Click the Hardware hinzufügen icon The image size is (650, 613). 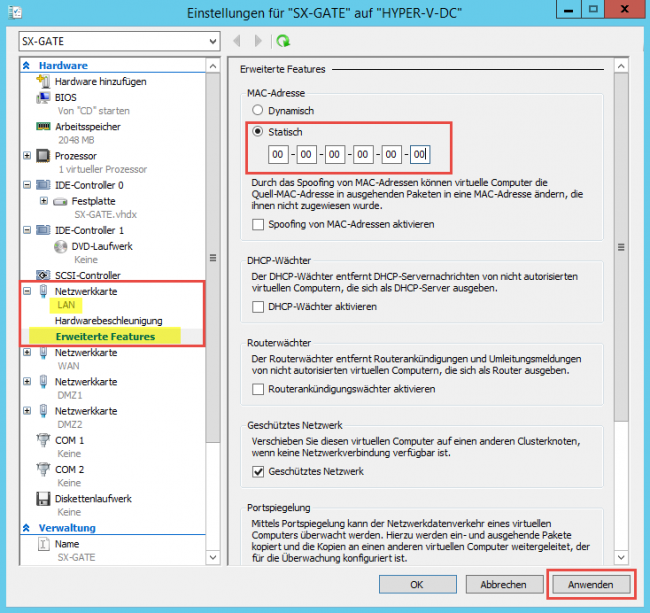pyautogui.click(x=43, y=80)
